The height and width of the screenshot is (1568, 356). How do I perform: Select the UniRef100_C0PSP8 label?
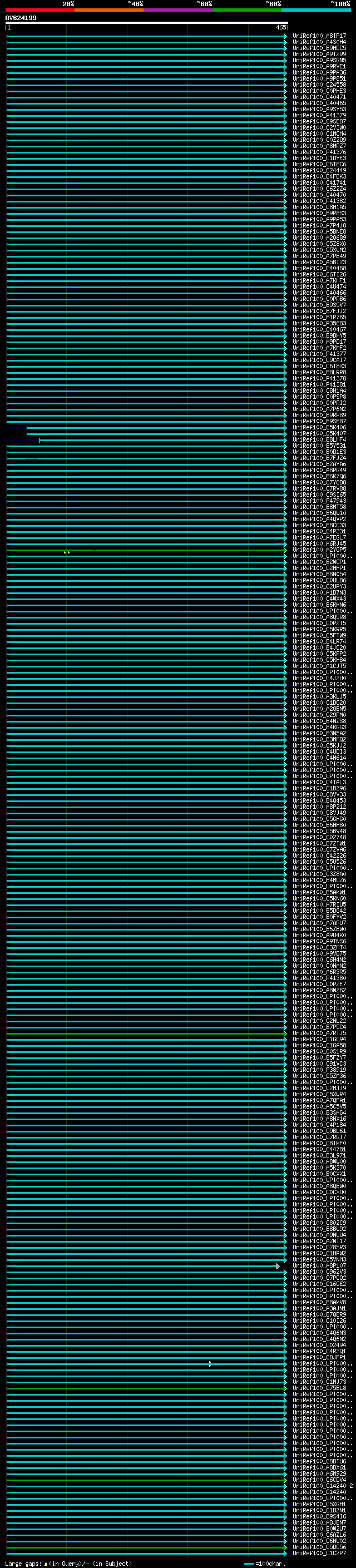click(x=319, y=398)
